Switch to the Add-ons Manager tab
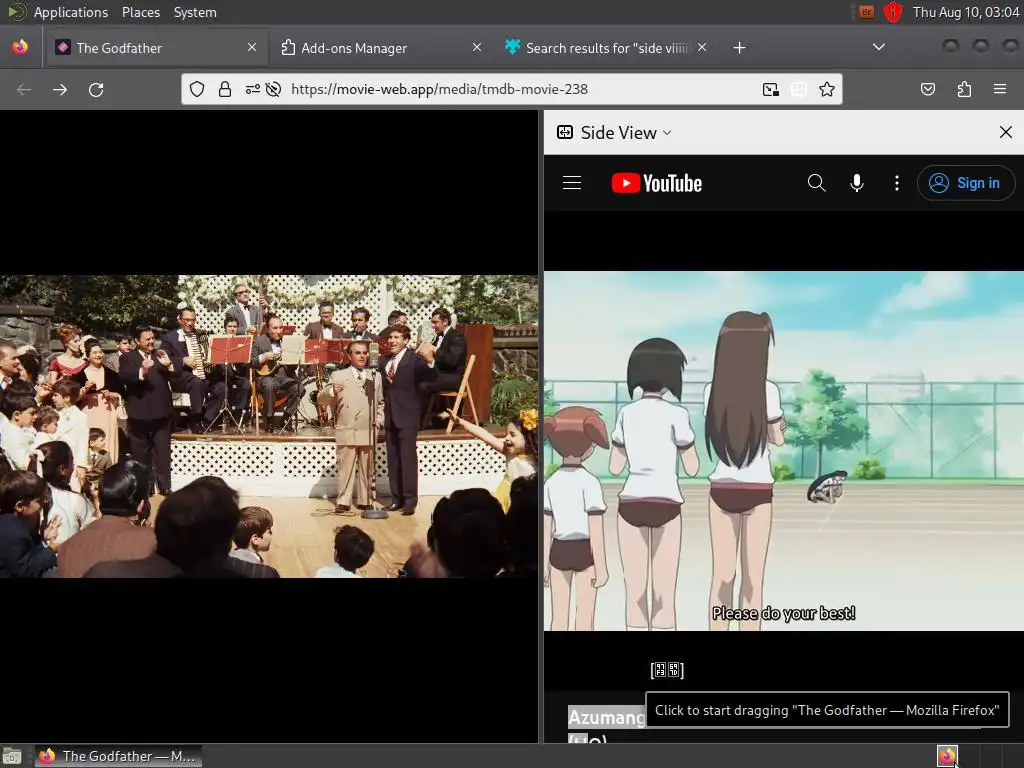 [380, 48]
